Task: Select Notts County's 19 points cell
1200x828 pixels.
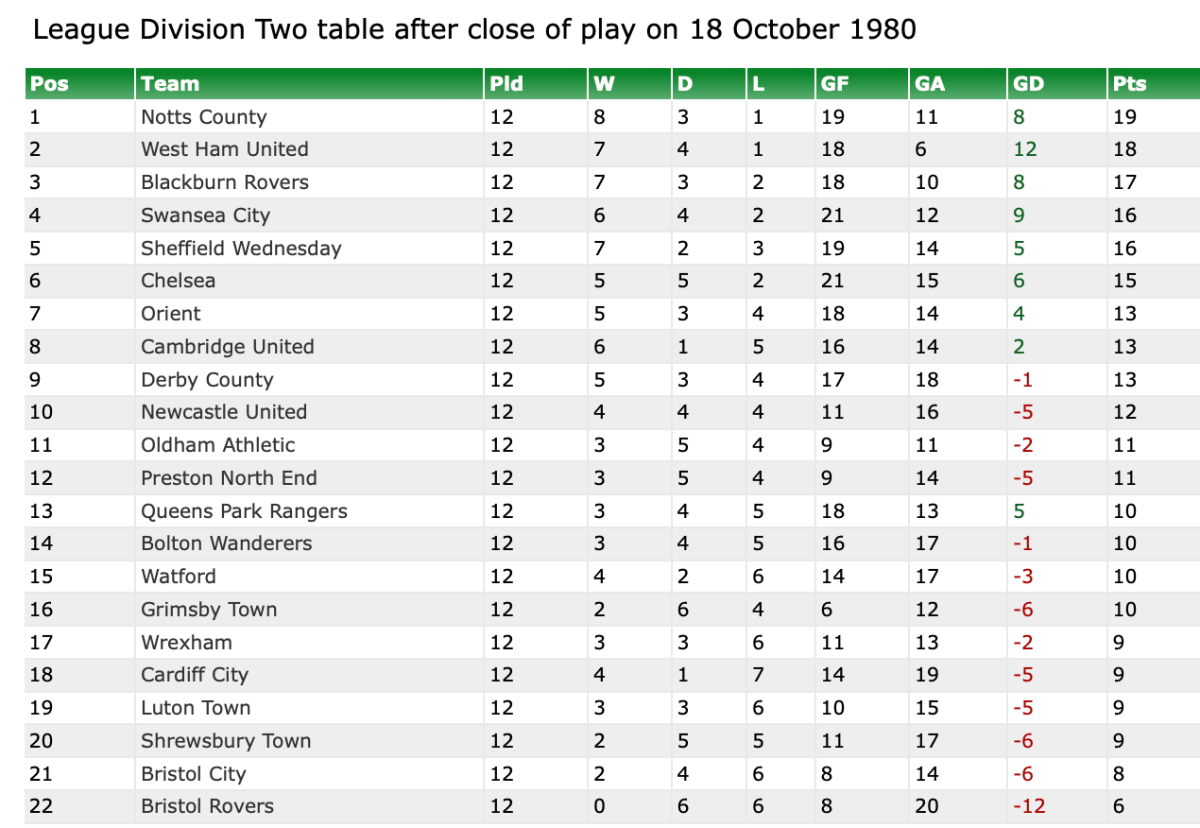Action: (1125, 117)
